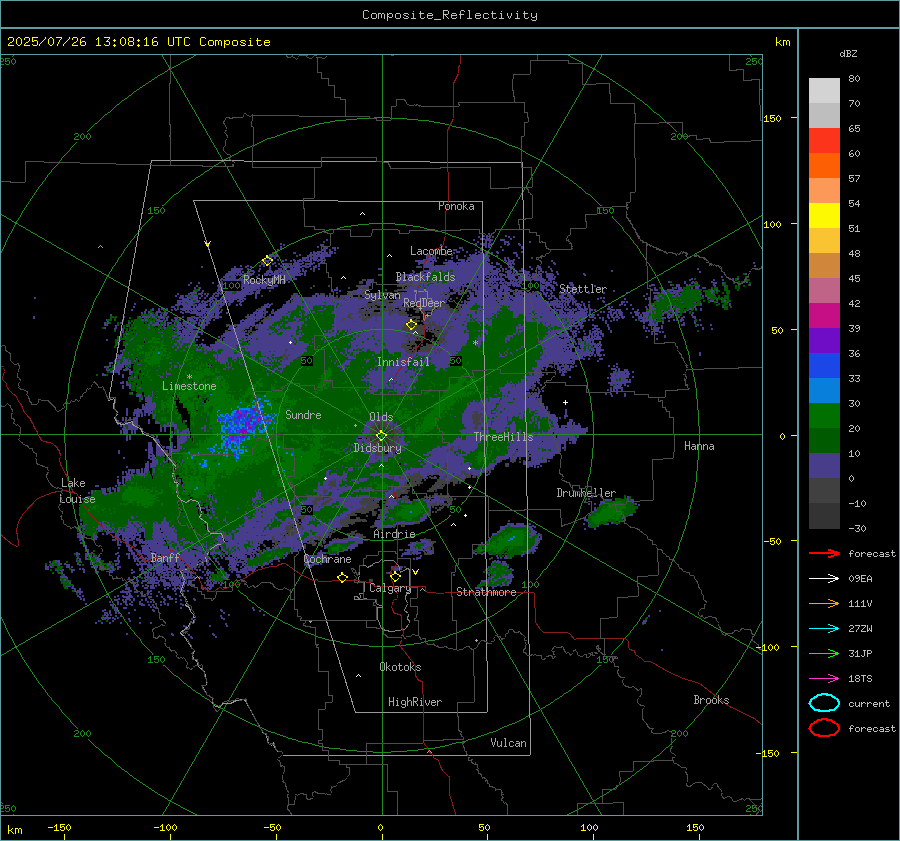Click the Vulcan map label
Image resolution: width=900 pixels, height=841 pixels.
click(508, 743)
